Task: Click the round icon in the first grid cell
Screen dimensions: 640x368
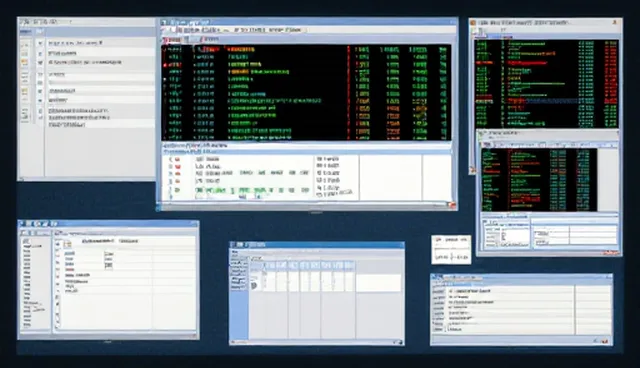Action: pyautogui.click(x=254, y=285)
